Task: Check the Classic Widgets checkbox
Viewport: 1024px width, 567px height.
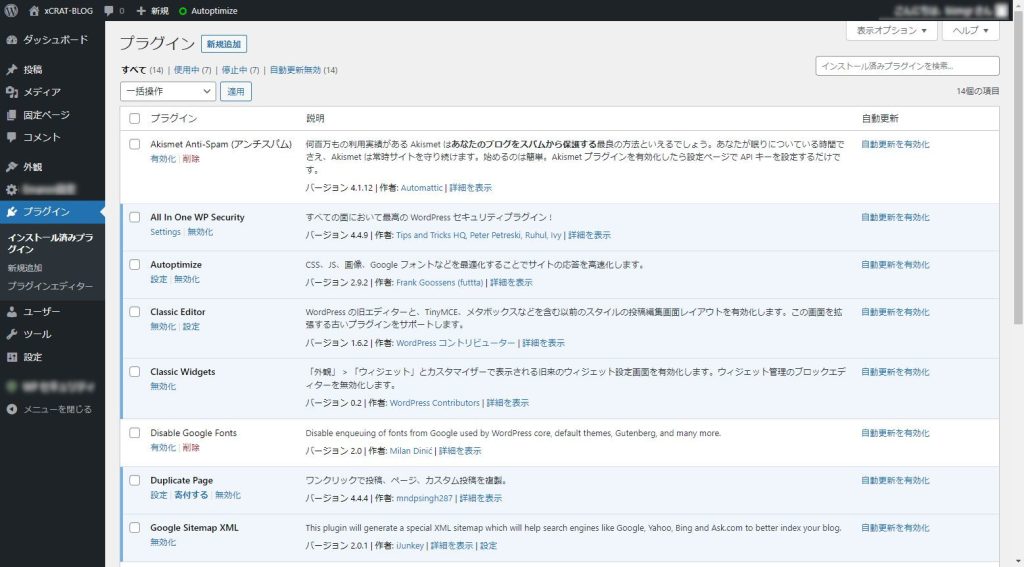Action: click(135, 372)
